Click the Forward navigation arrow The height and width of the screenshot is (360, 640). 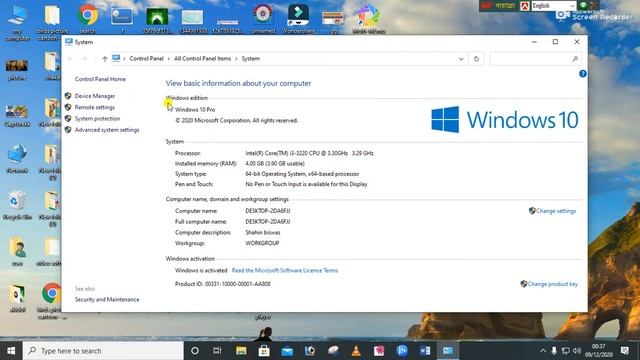[x=84, y=59]
